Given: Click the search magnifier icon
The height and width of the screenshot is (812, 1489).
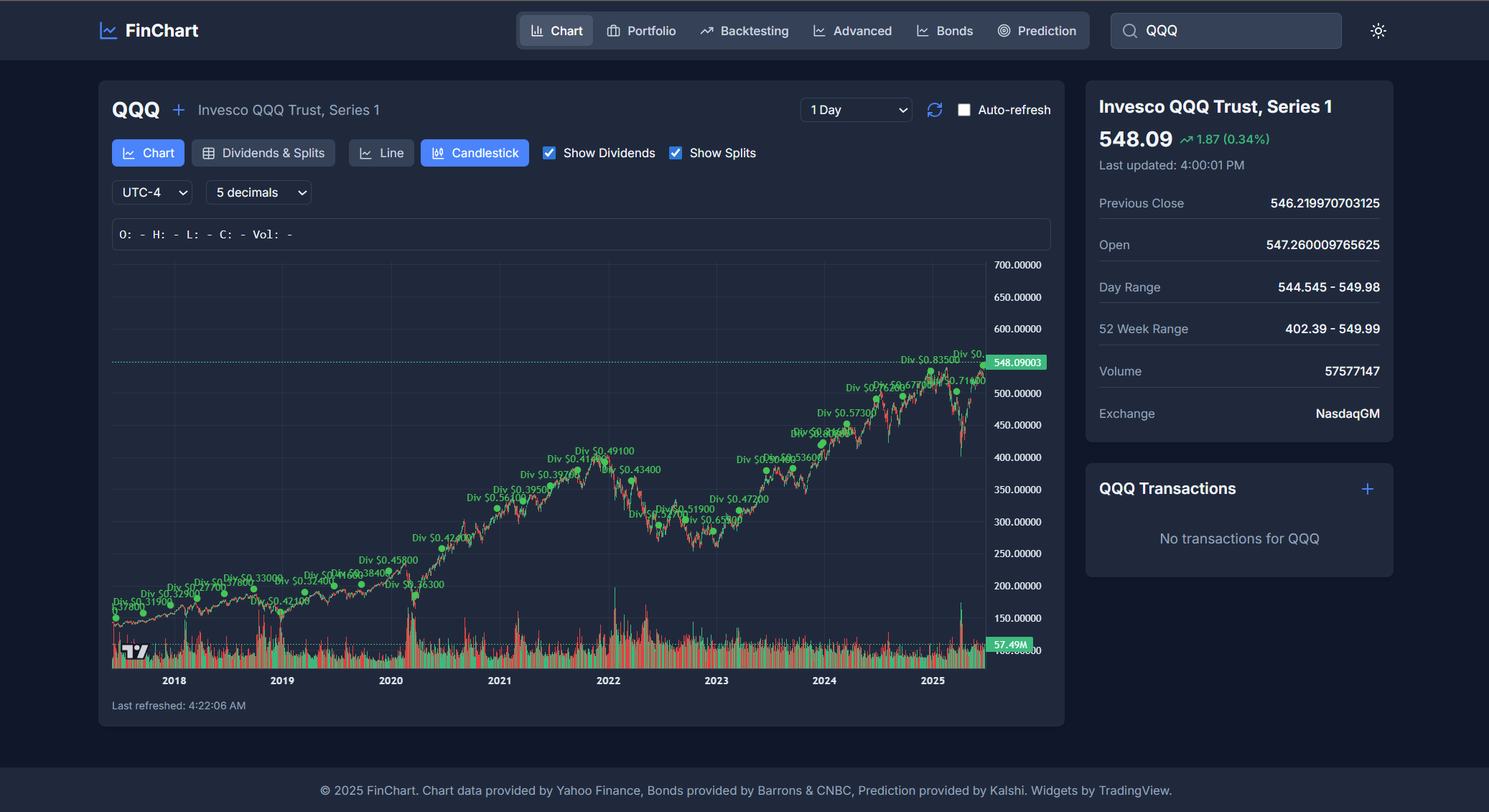Looking at the screenshot, I should point(1129,31).
